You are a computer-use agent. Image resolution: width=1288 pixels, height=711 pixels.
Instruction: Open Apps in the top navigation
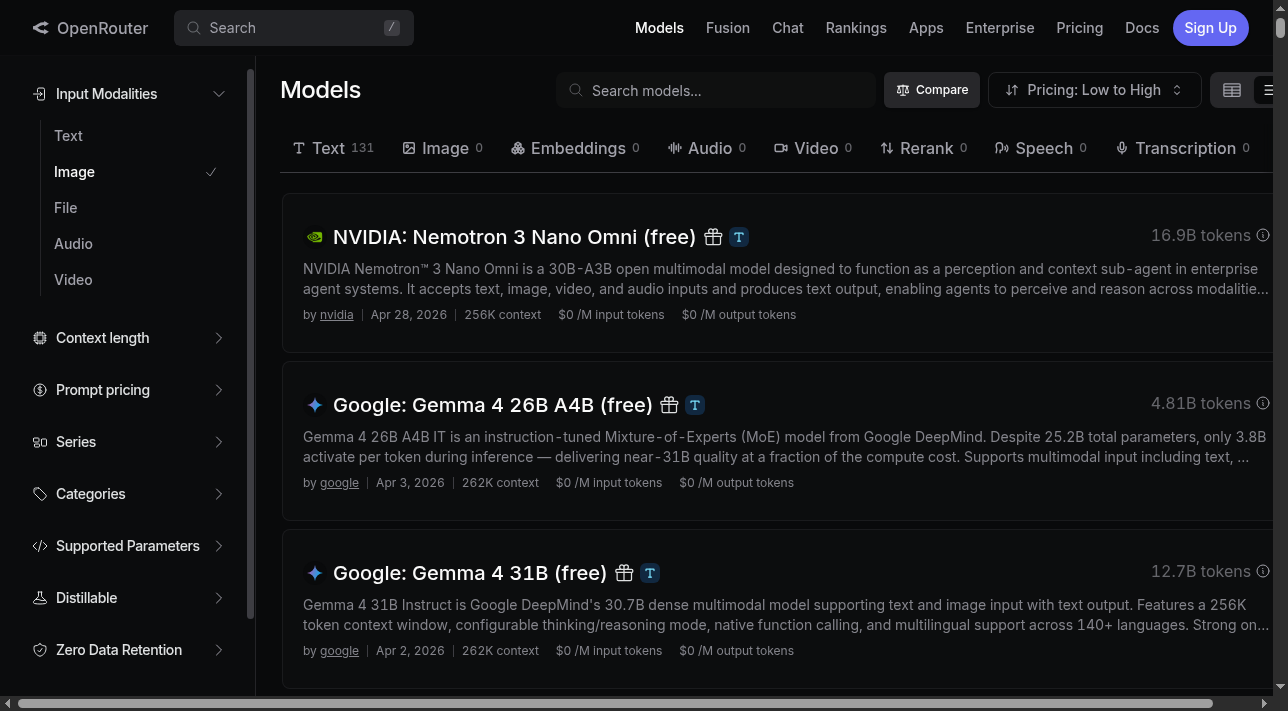pyautogui.click(x=926, y=28)
